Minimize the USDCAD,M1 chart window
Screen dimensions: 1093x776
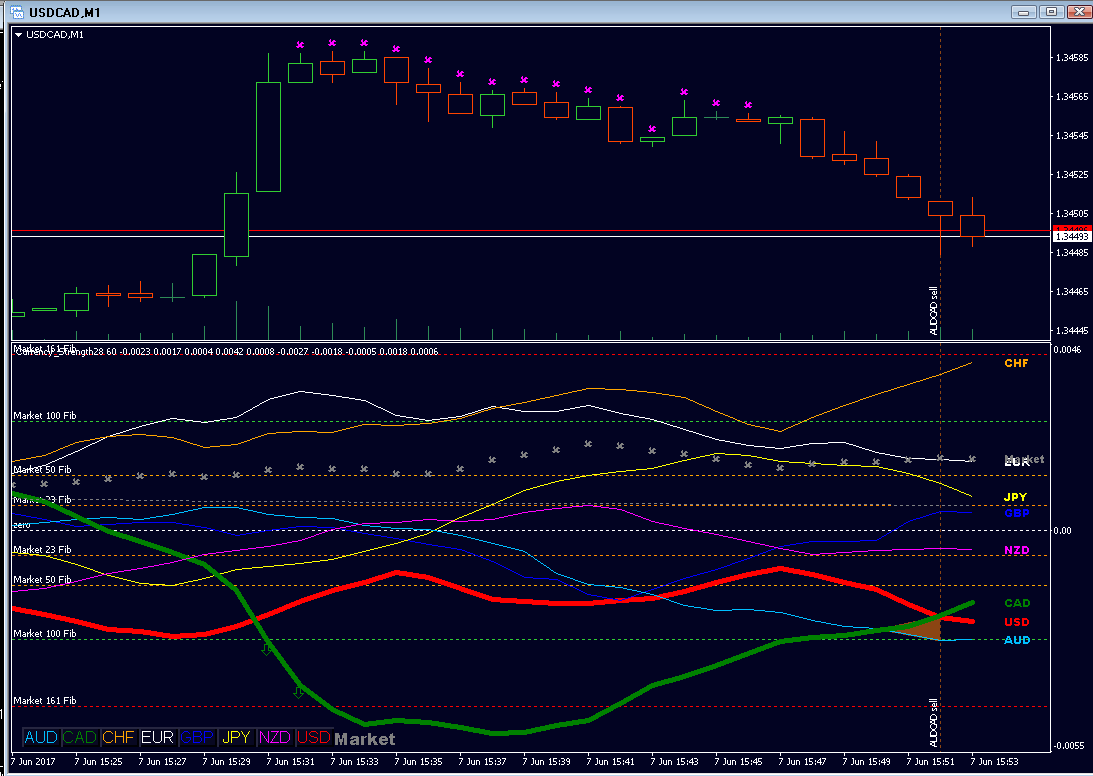click(x=1023, y=12)
